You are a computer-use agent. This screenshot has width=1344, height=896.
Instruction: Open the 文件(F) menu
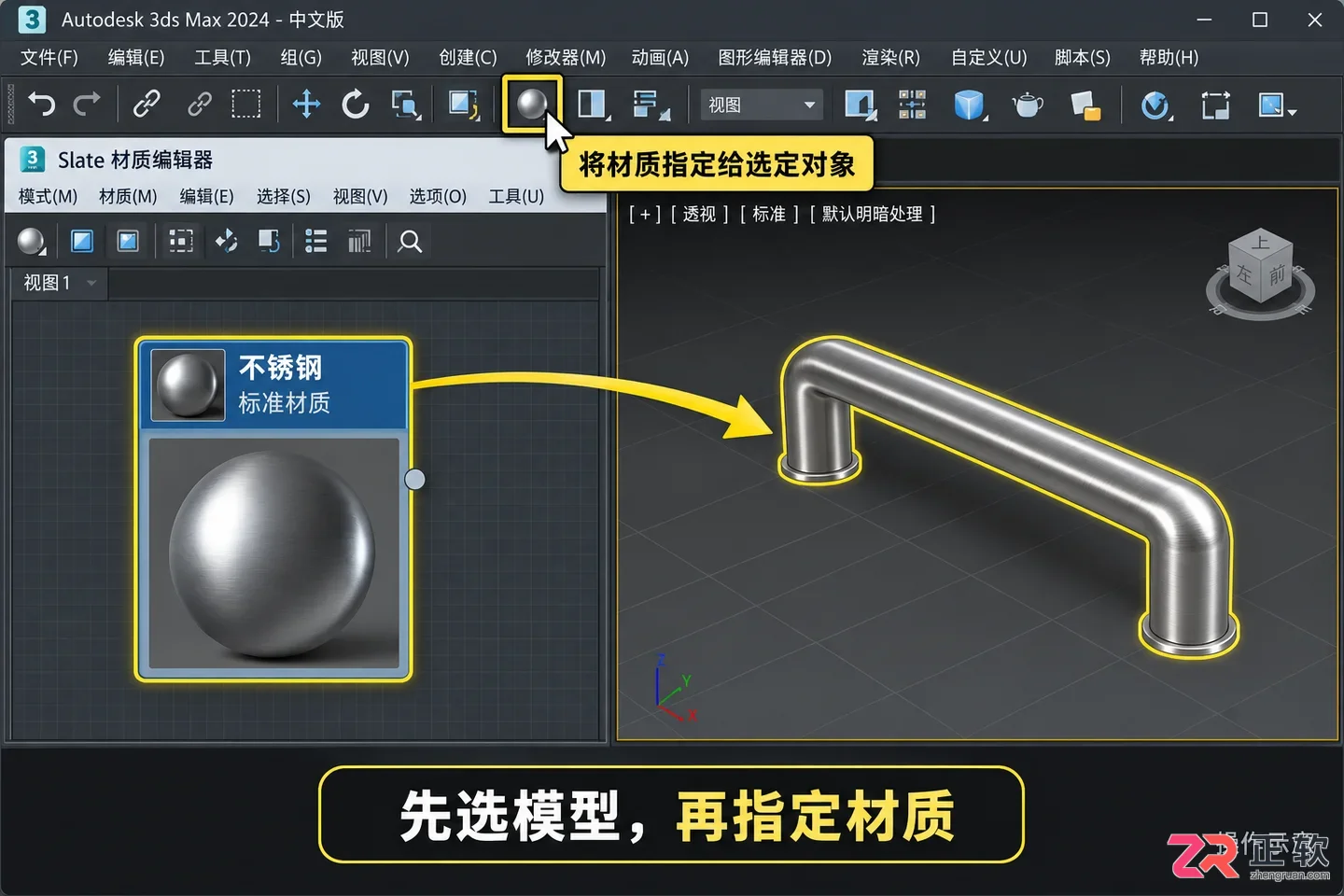pos(49,58)
